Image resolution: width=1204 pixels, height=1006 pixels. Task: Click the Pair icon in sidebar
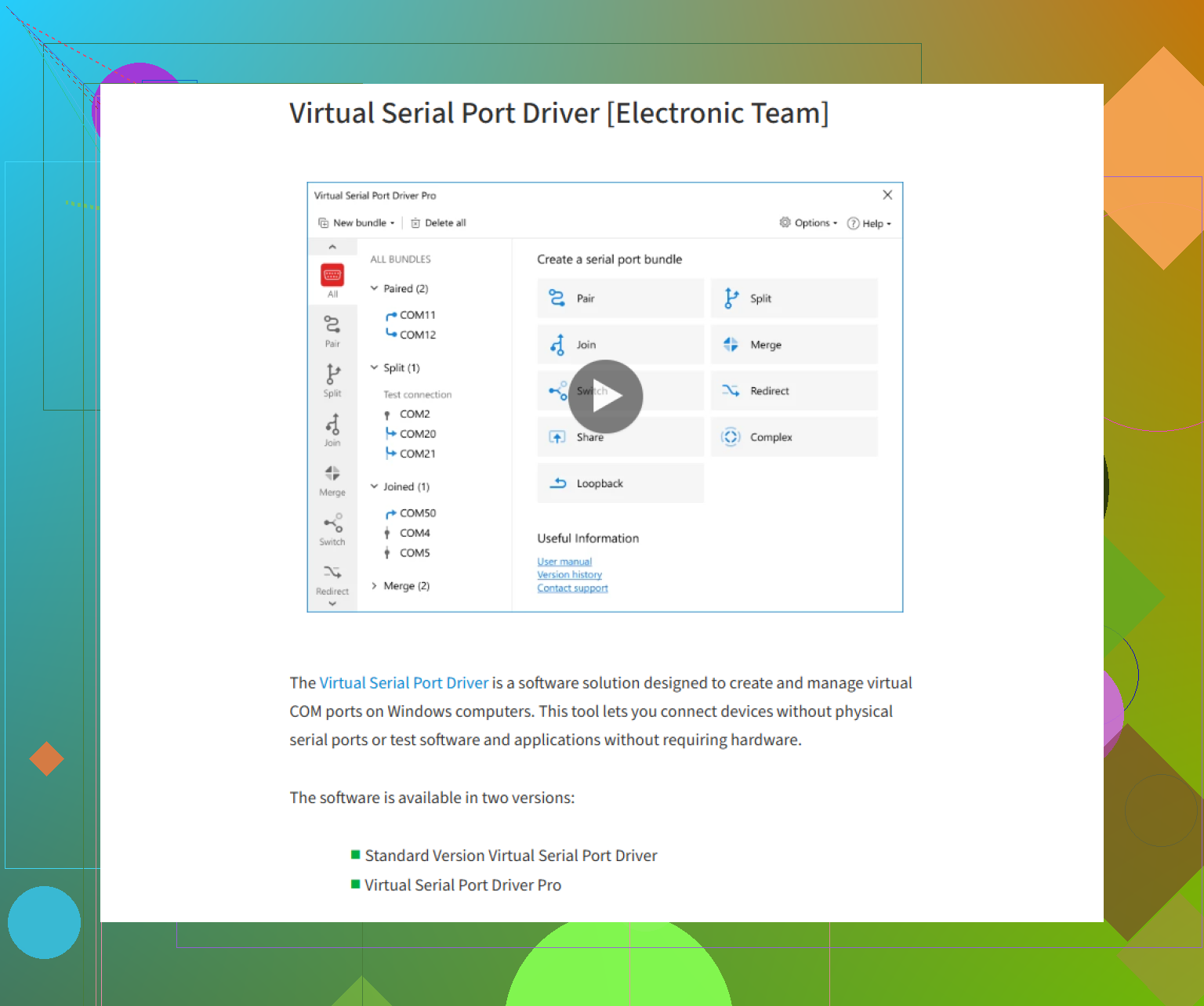[332, 324]
